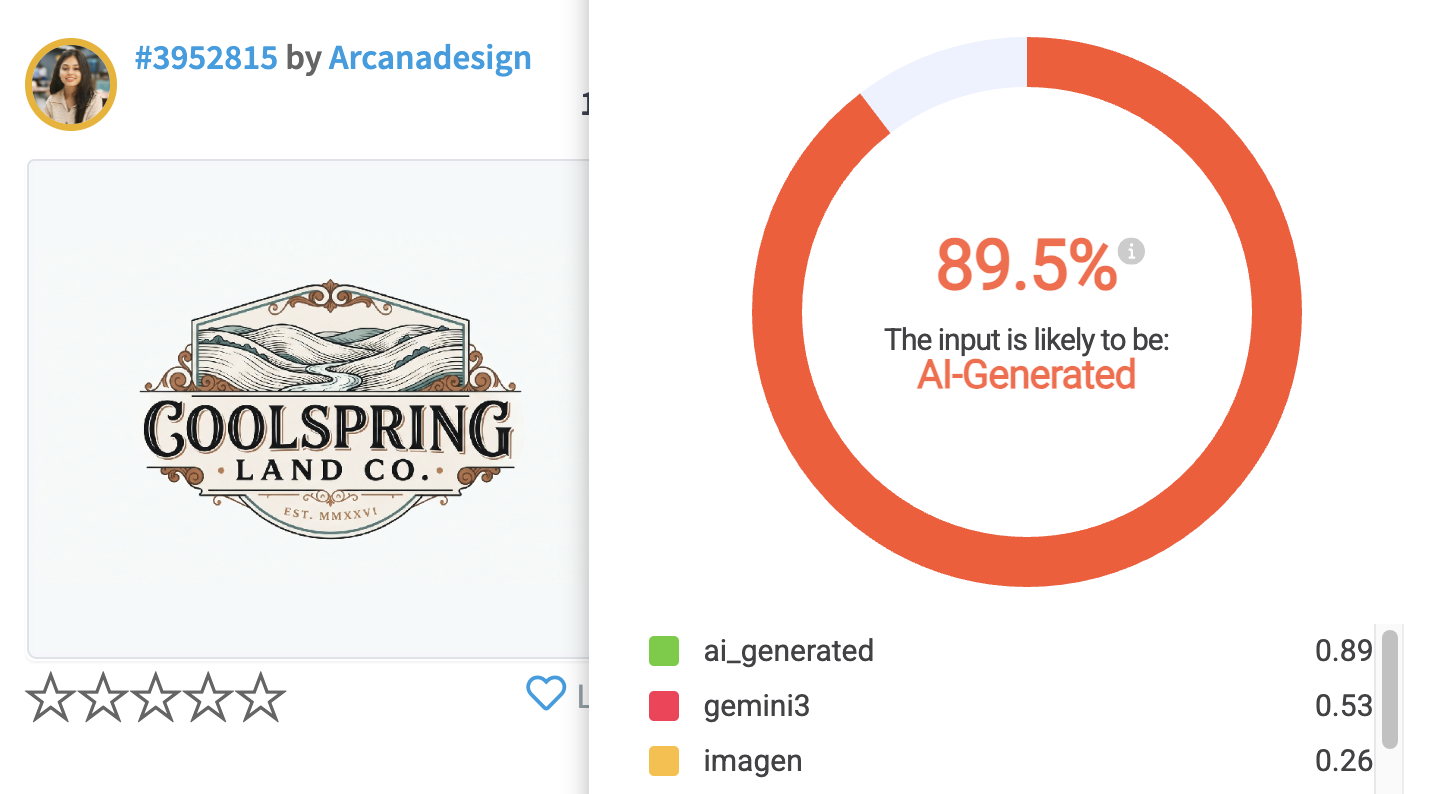Give the entry four stars

pos(208,697)
